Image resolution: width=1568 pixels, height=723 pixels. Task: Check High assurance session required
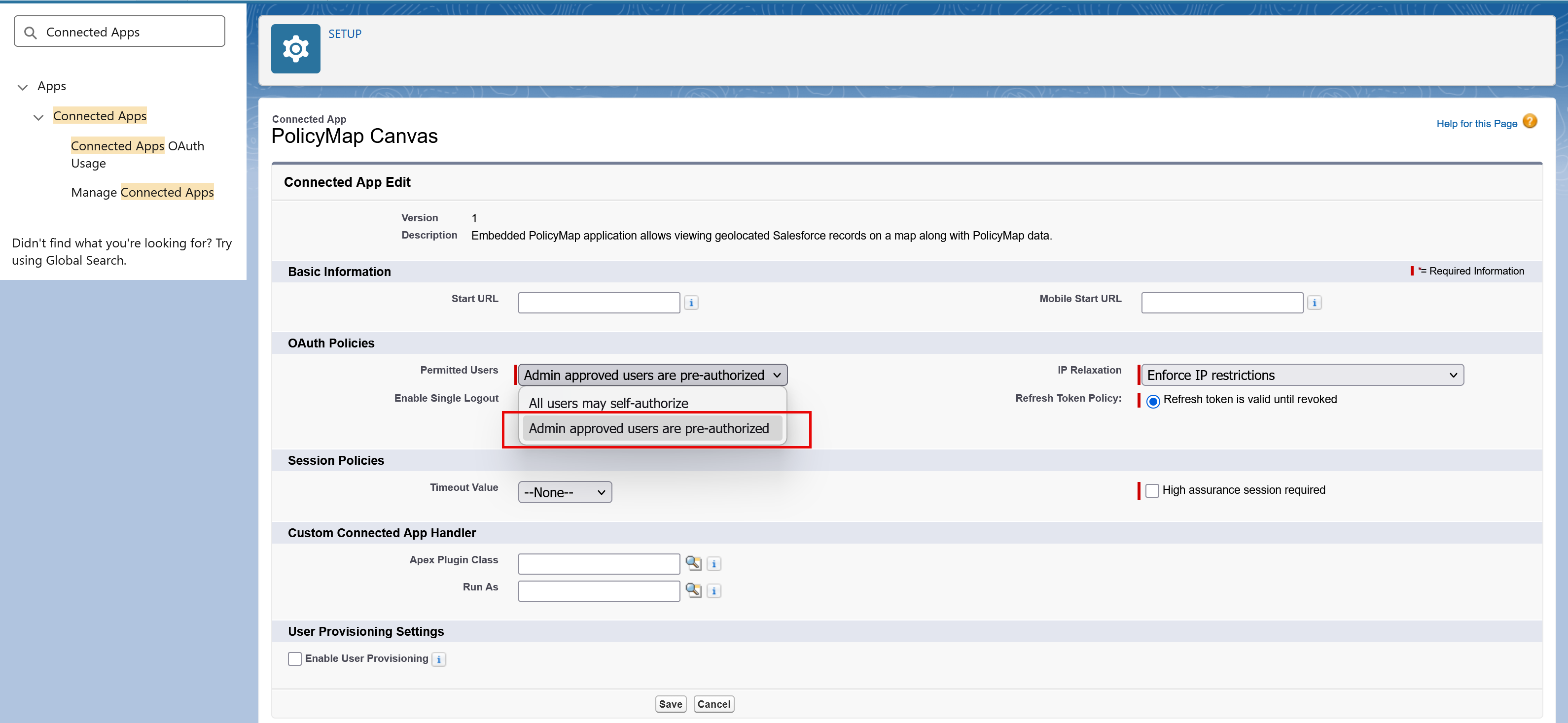[x=1152, y=490]
